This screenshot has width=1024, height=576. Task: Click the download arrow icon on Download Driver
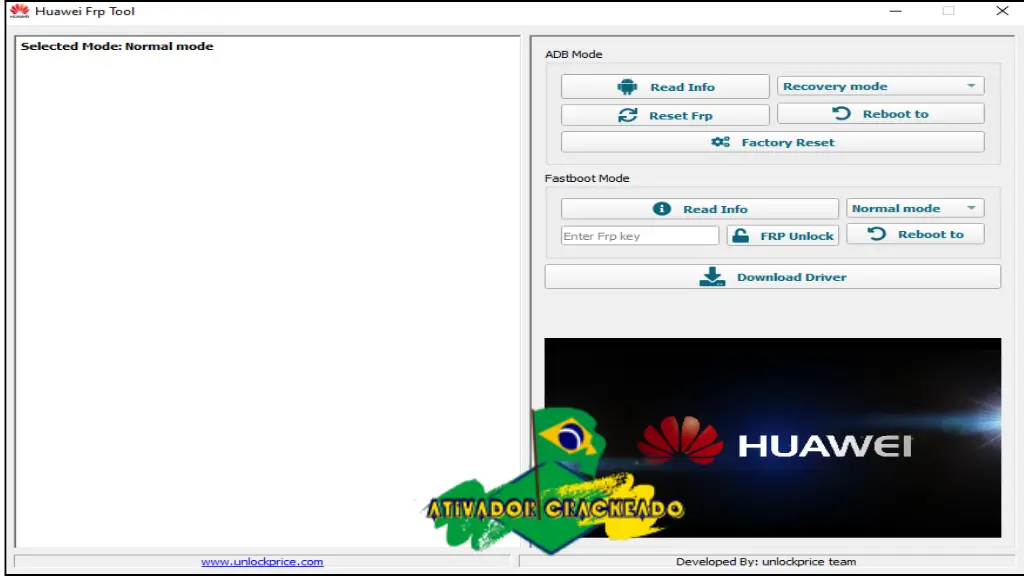coord(712,277)
